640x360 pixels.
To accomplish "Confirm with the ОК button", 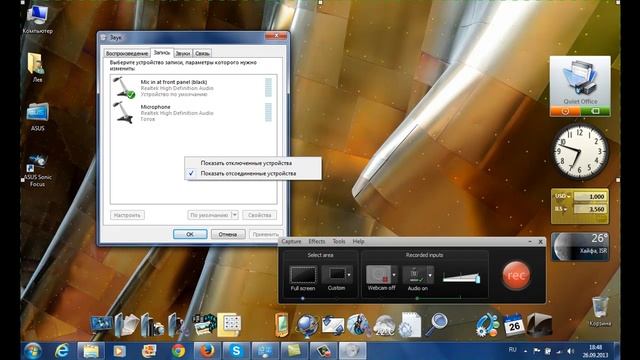I will (x=190, y=234).
